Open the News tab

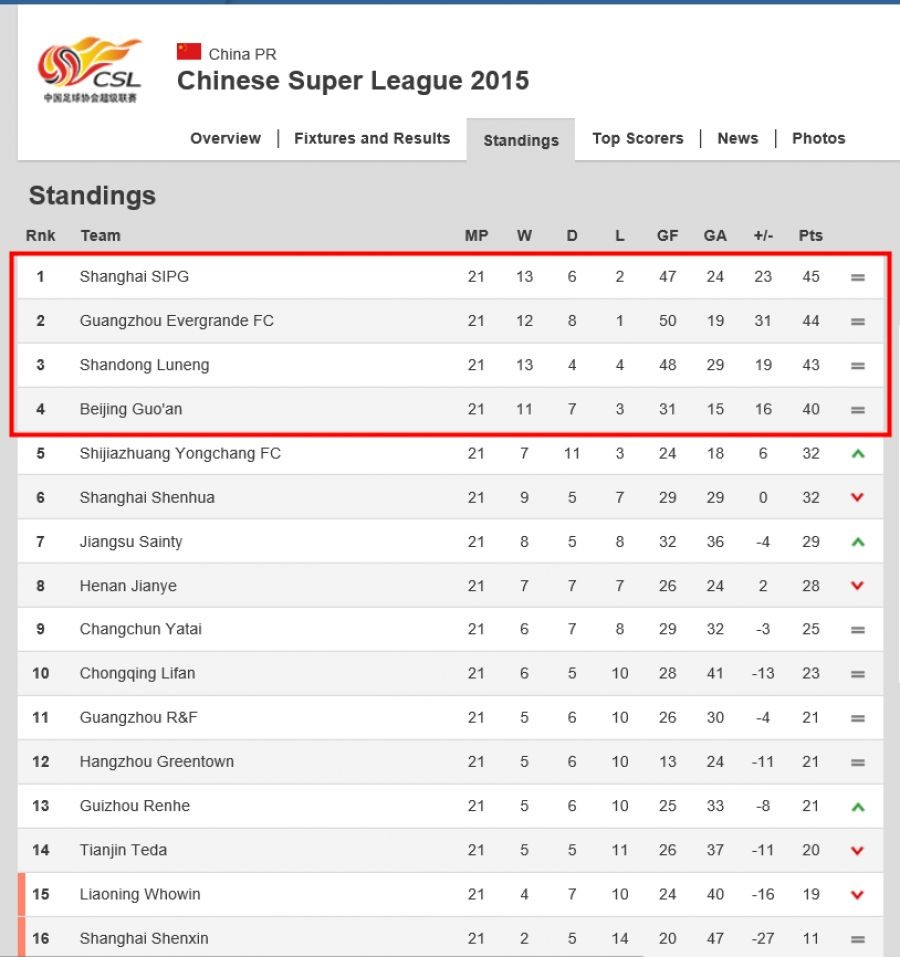pos(737,139)
